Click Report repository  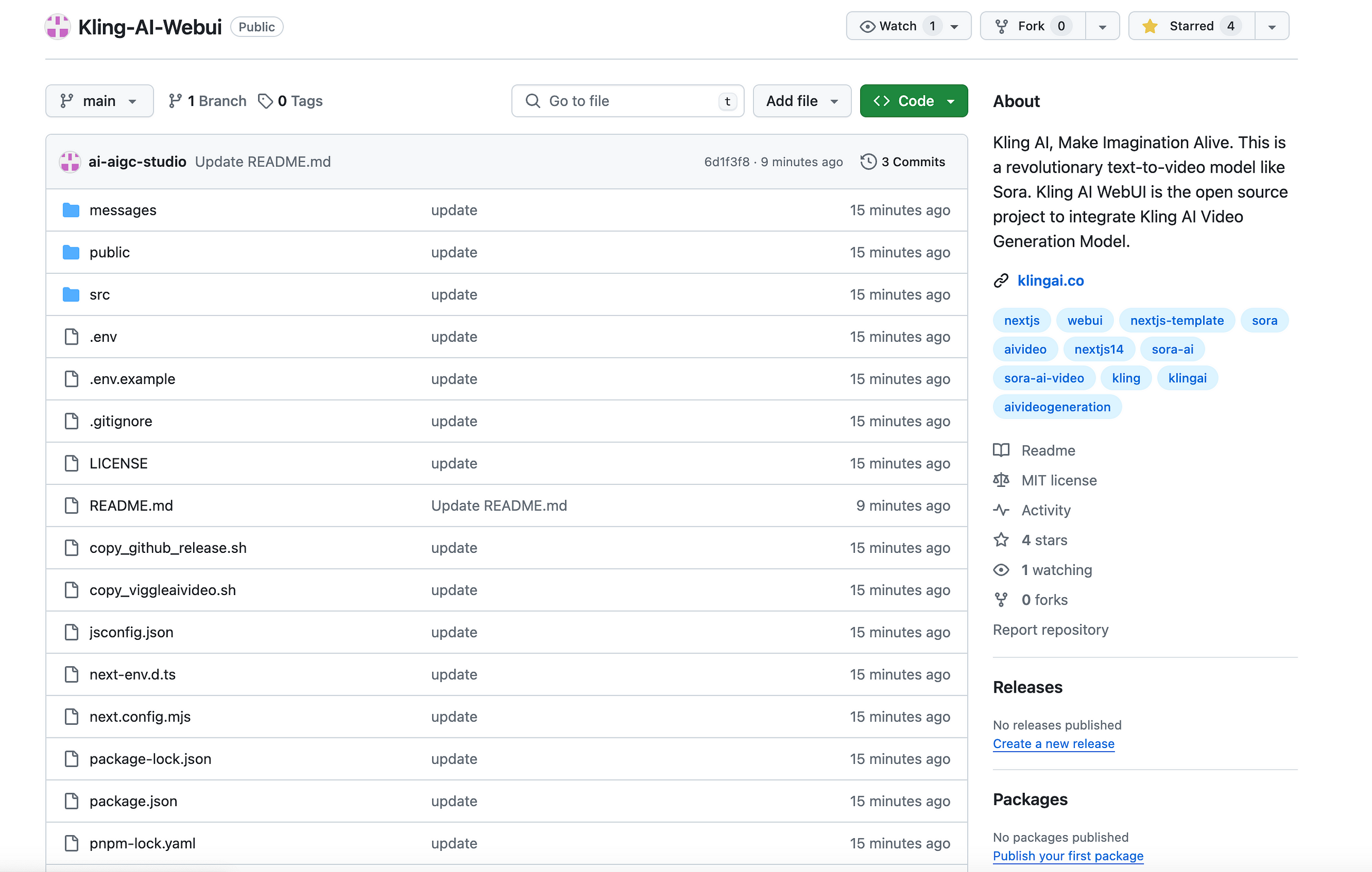click(x=1051, y=630)
